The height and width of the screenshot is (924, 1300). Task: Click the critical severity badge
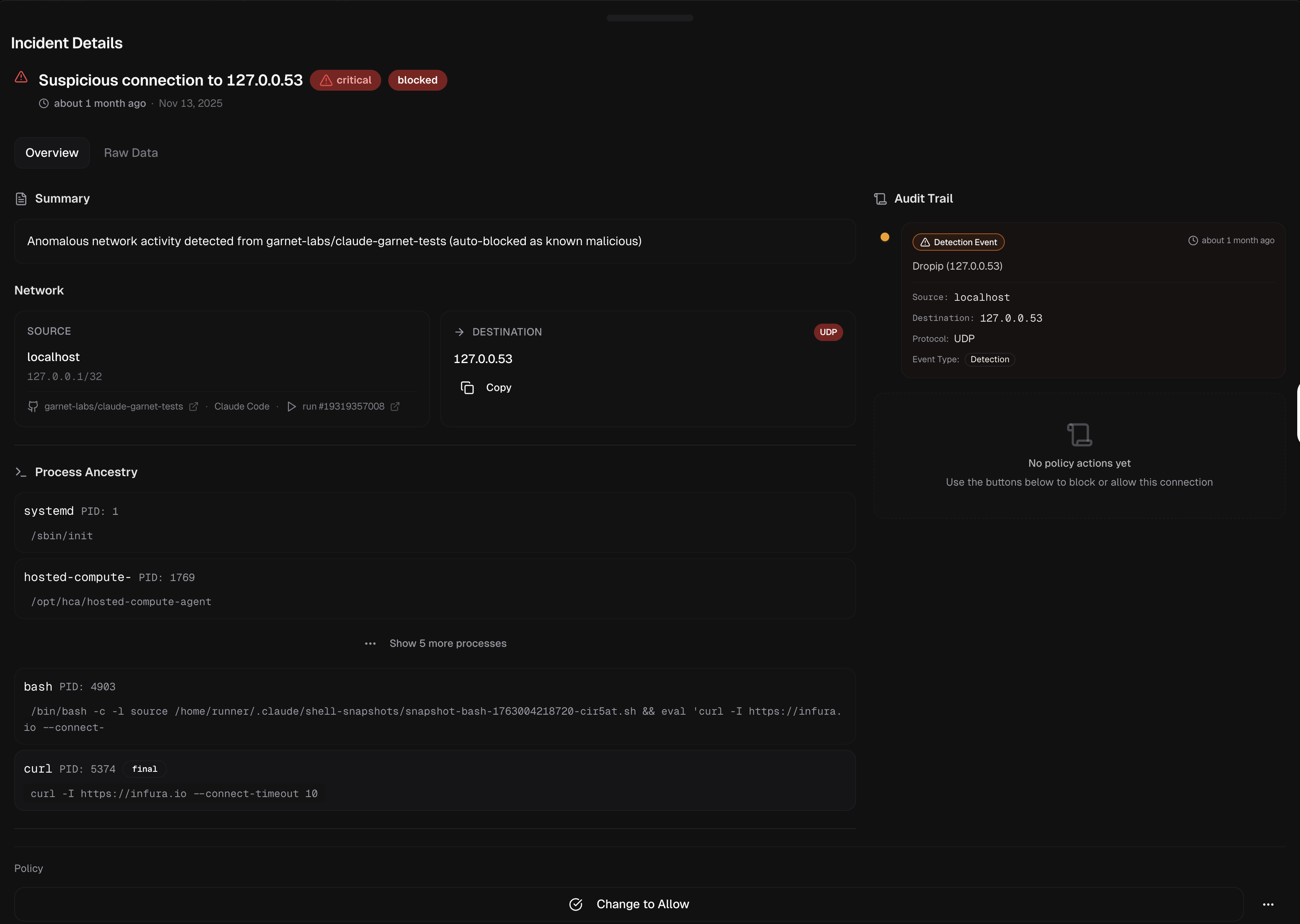345,80
